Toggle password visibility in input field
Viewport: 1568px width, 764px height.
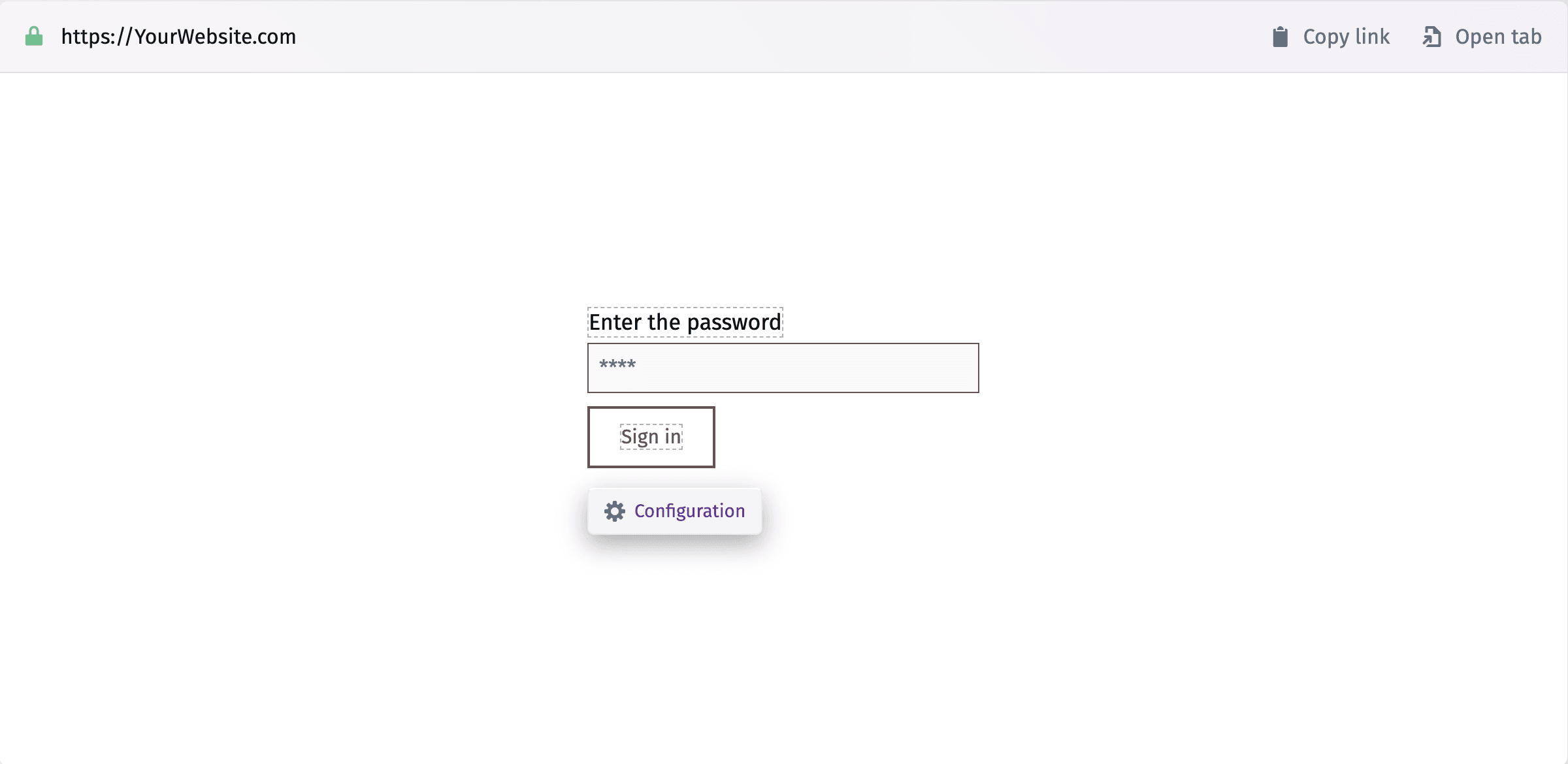(956, 367)
